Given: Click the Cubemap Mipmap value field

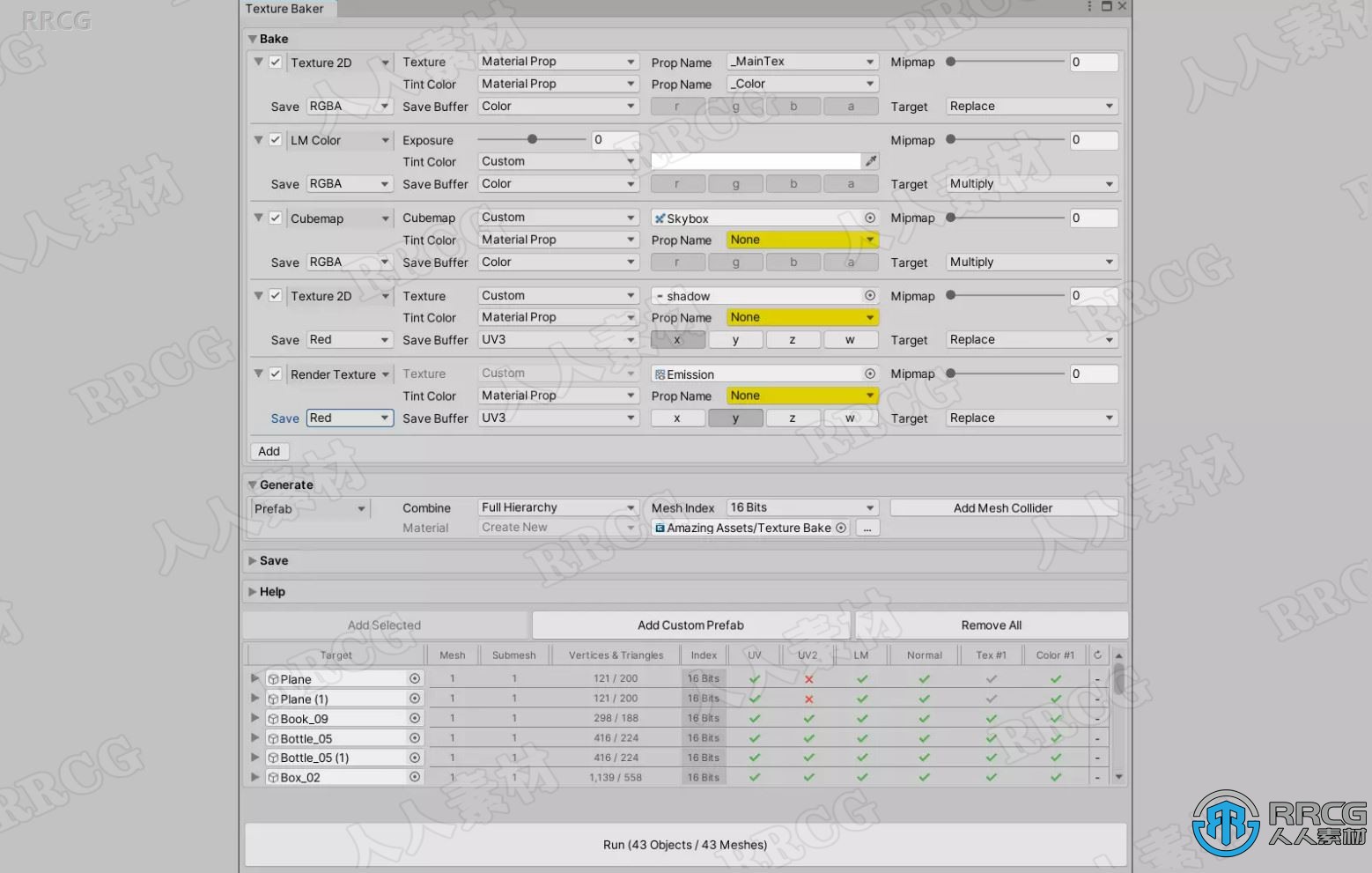Looking at the screenshot, I should pyautogui.click(x=1094, y=218).
